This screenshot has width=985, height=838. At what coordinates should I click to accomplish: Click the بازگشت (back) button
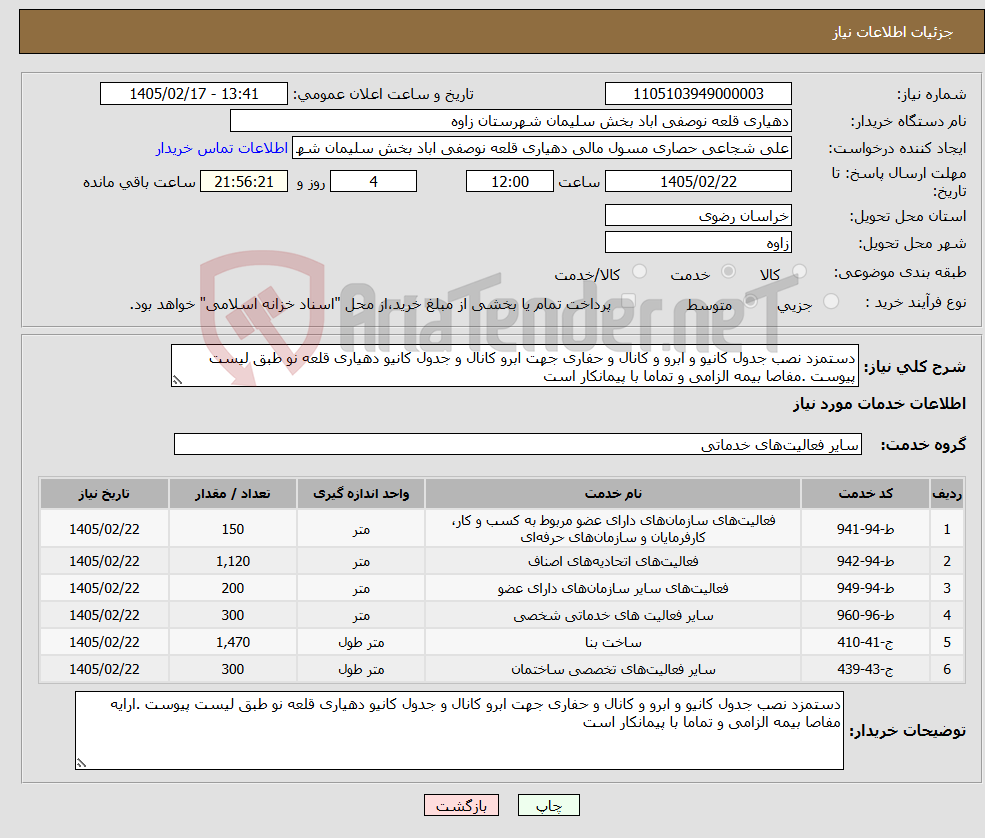461,805
